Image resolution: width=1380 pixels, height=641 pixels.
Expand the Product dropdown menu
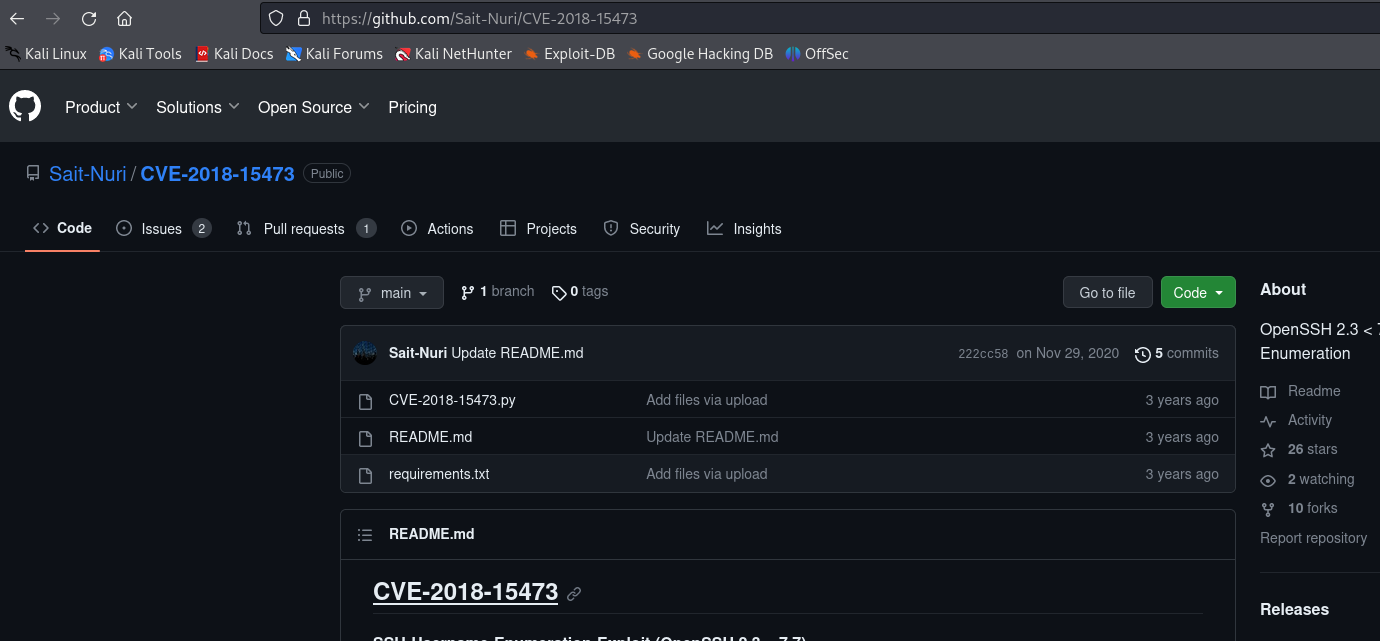(x=101, y=107)
